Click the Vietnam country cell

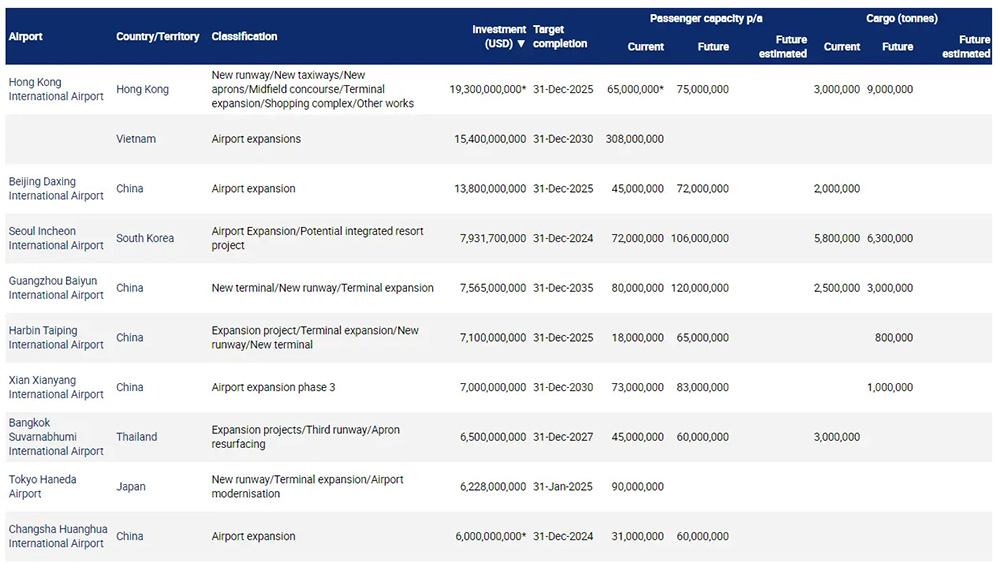point(136,139)
